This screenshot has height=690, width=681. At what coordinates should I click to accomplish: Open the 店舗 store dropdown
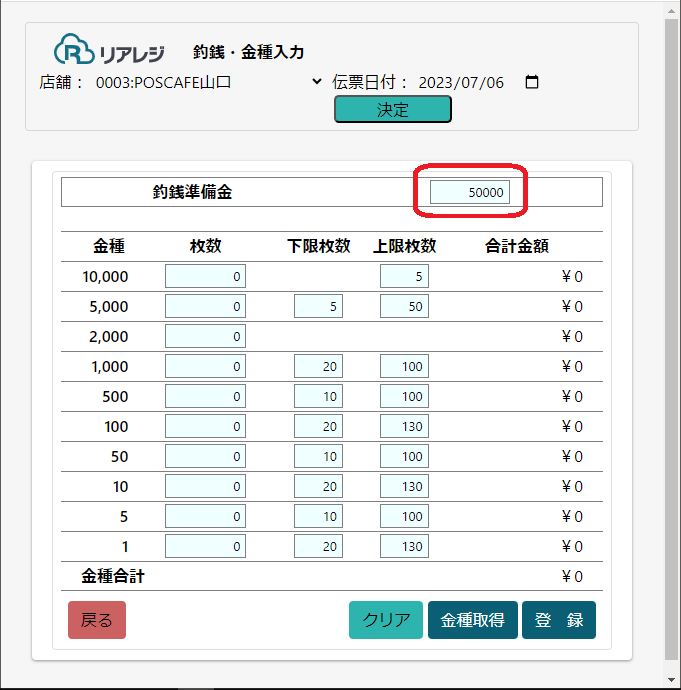click(x=207, y=82)
